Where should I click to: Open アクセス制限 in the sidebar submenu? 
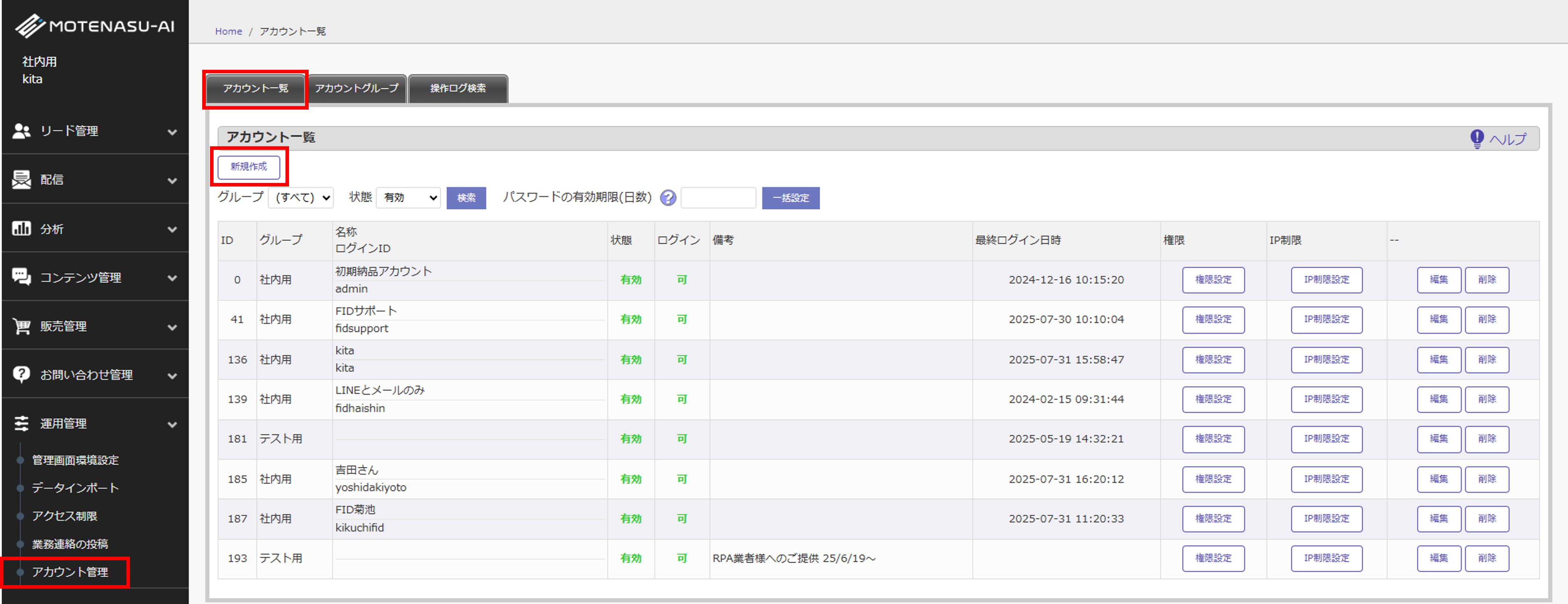pyautogui.click(x=64, y=516)
